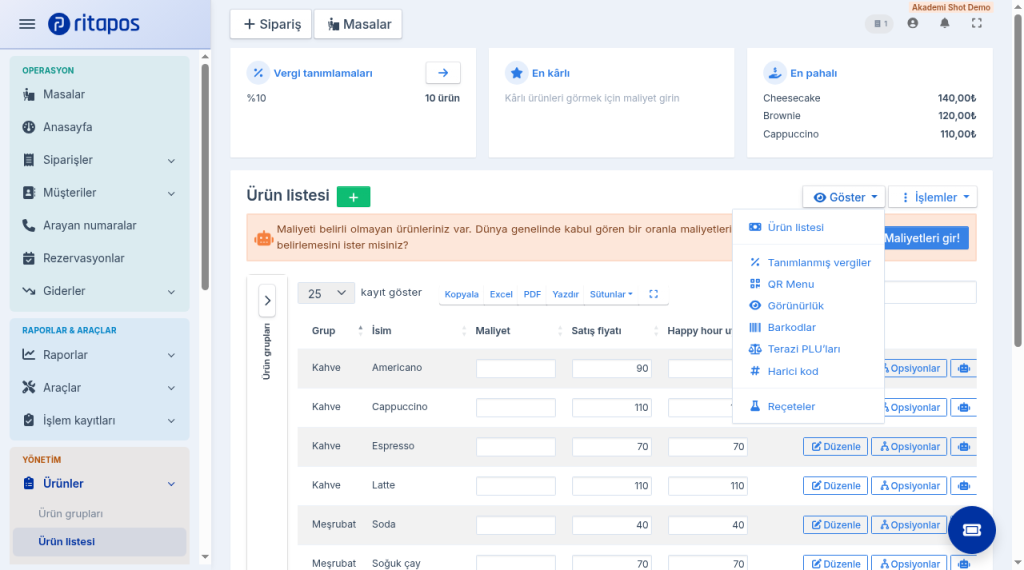
Task: Click the Vergi tanımlamaları arrow button
Action: 443,73
